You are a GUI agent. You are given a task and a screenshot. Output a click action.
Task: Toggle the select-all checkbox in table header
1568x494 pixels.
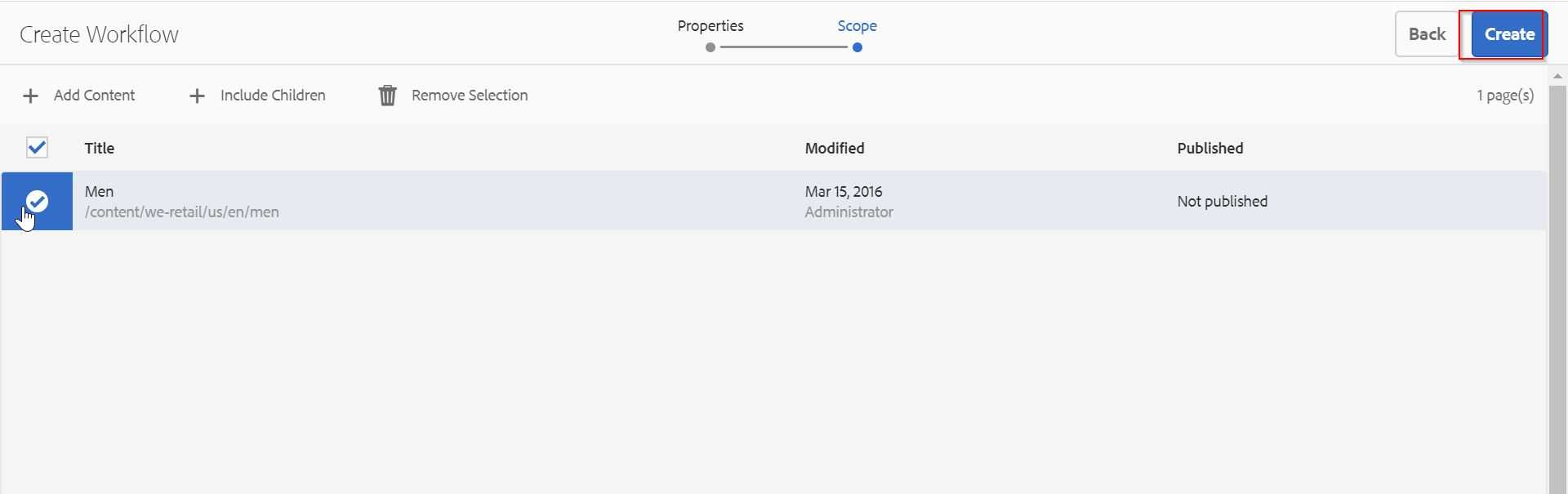point(37,148)
